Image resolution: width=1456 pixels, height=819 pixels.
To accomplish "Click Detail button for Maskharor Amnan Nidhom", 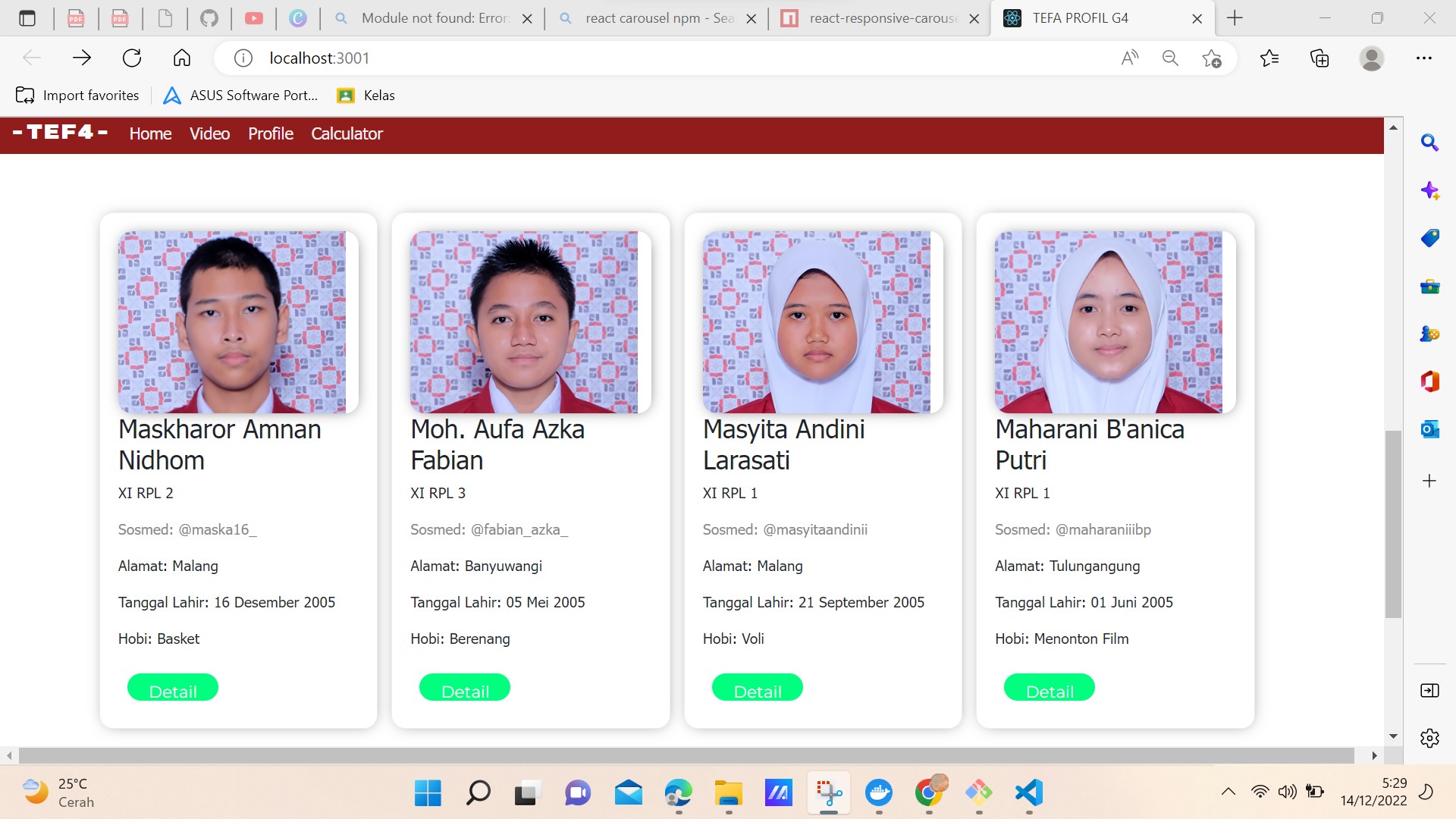I will pyautogui.click(x=173, y=688).
